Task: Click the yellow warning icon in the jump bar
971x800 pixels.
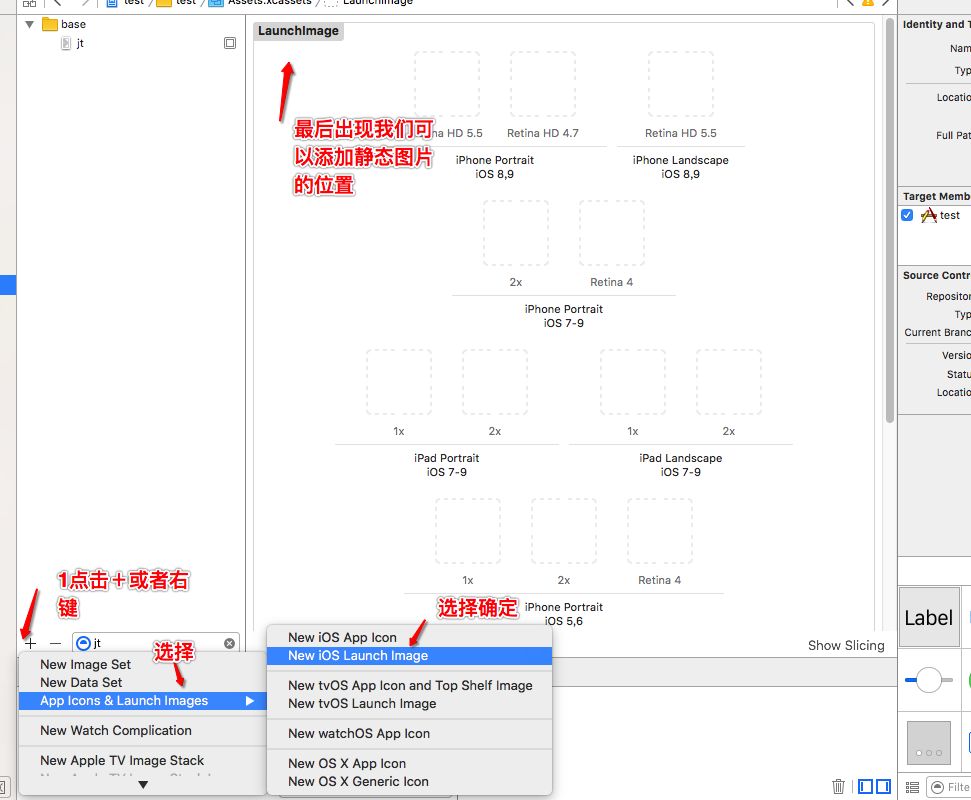Action: (x=868, y=4)
